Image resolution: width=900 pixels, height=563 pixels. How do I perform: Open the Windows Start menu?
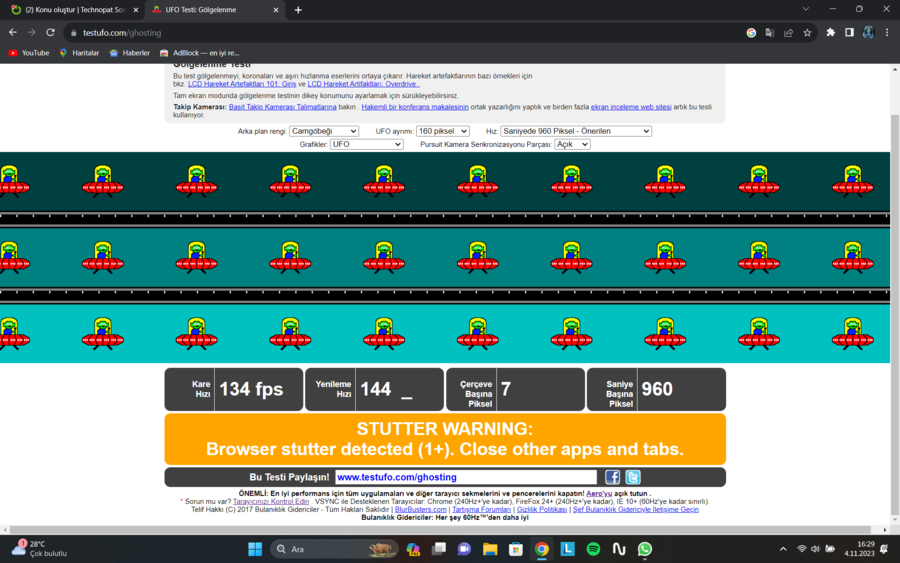[x=255, y=549]
